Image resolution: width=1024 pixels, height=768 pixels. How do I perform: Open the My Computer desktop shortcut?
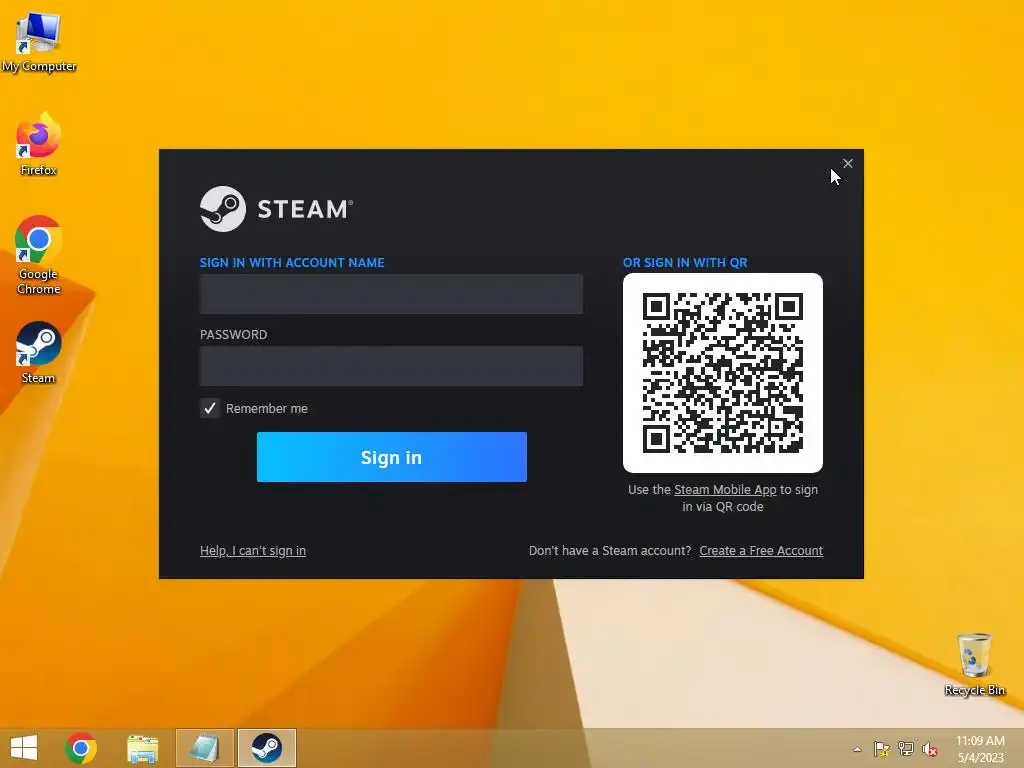click(38, 41)
